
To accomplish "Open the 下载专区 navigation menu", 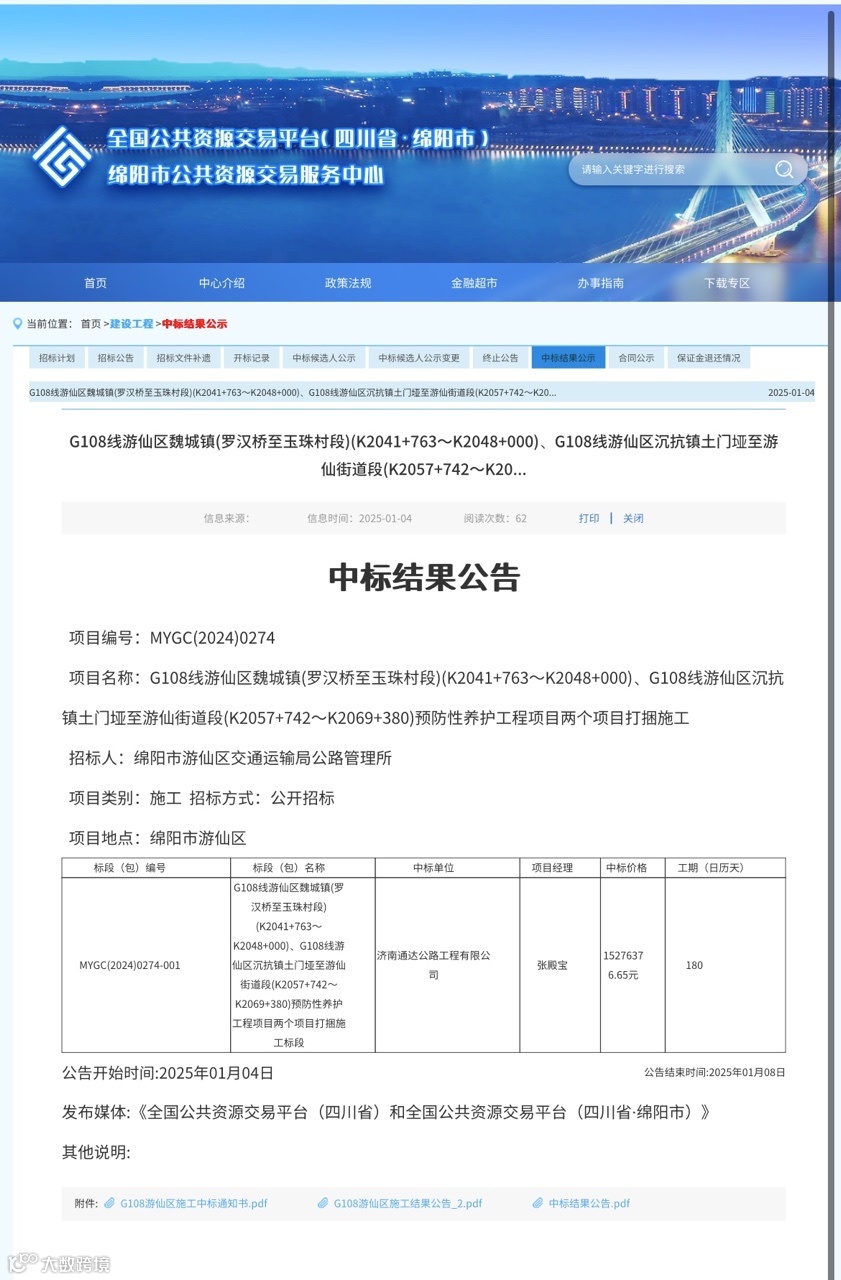I will pyautogui.click(x=727, y=283).
